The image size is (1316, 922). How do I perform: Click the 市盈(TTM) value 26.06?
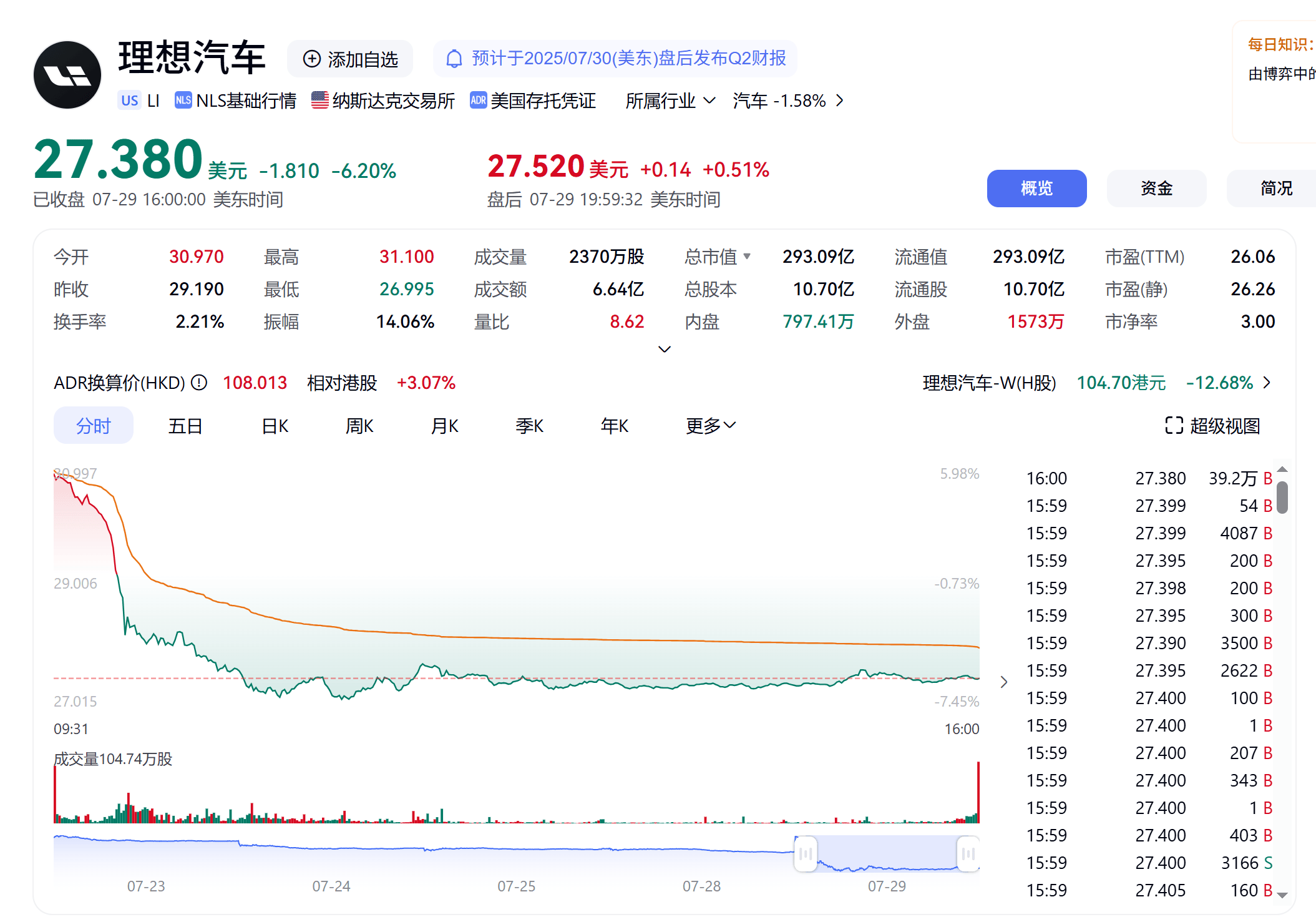click(1252, 257)
